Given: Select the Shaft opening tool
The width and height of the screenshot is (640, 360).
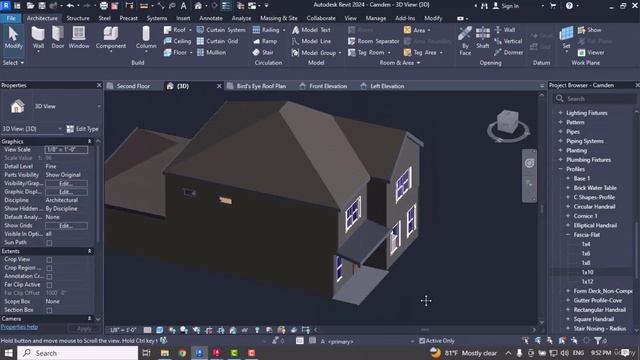Looking at the screenshot, I should tap(482, 38).
